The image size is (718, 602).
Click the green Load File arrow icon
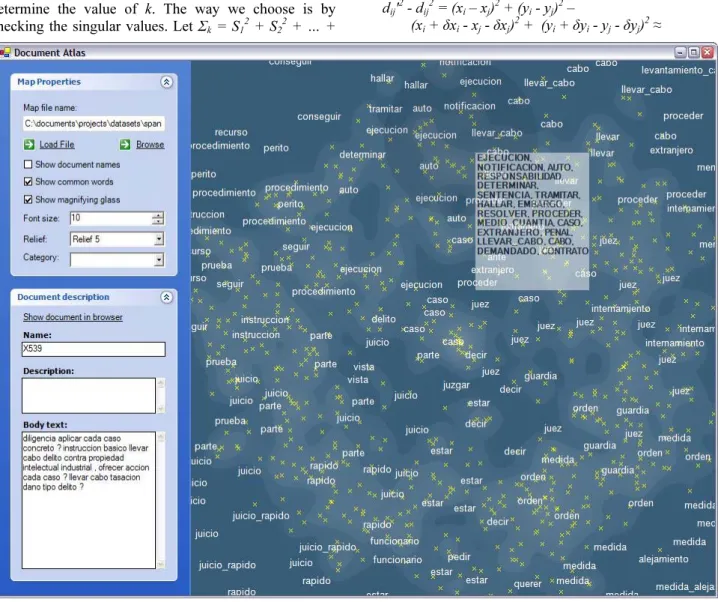coord(29,145)
